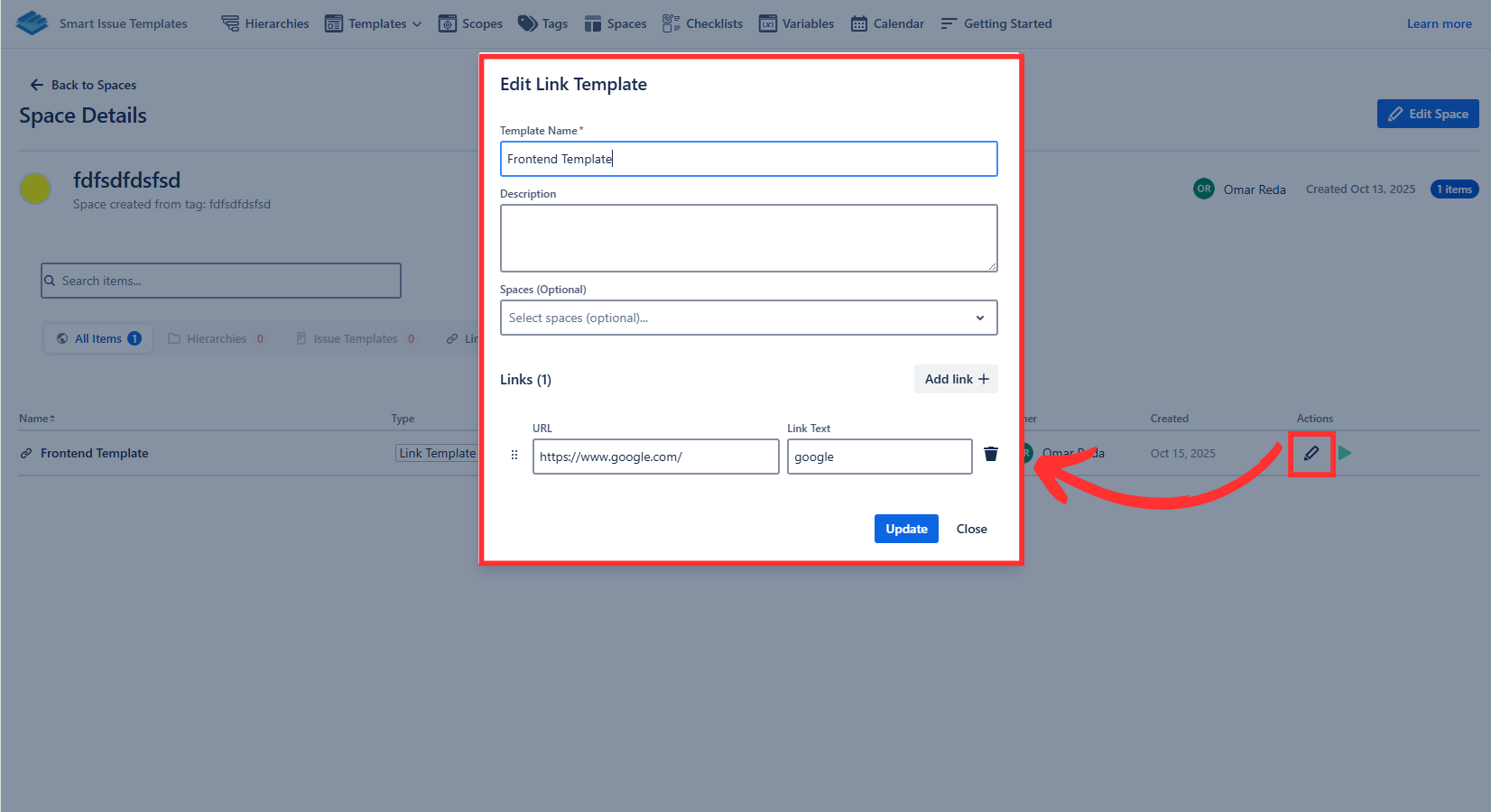Click into the Description text area

(x=748, y=238)
